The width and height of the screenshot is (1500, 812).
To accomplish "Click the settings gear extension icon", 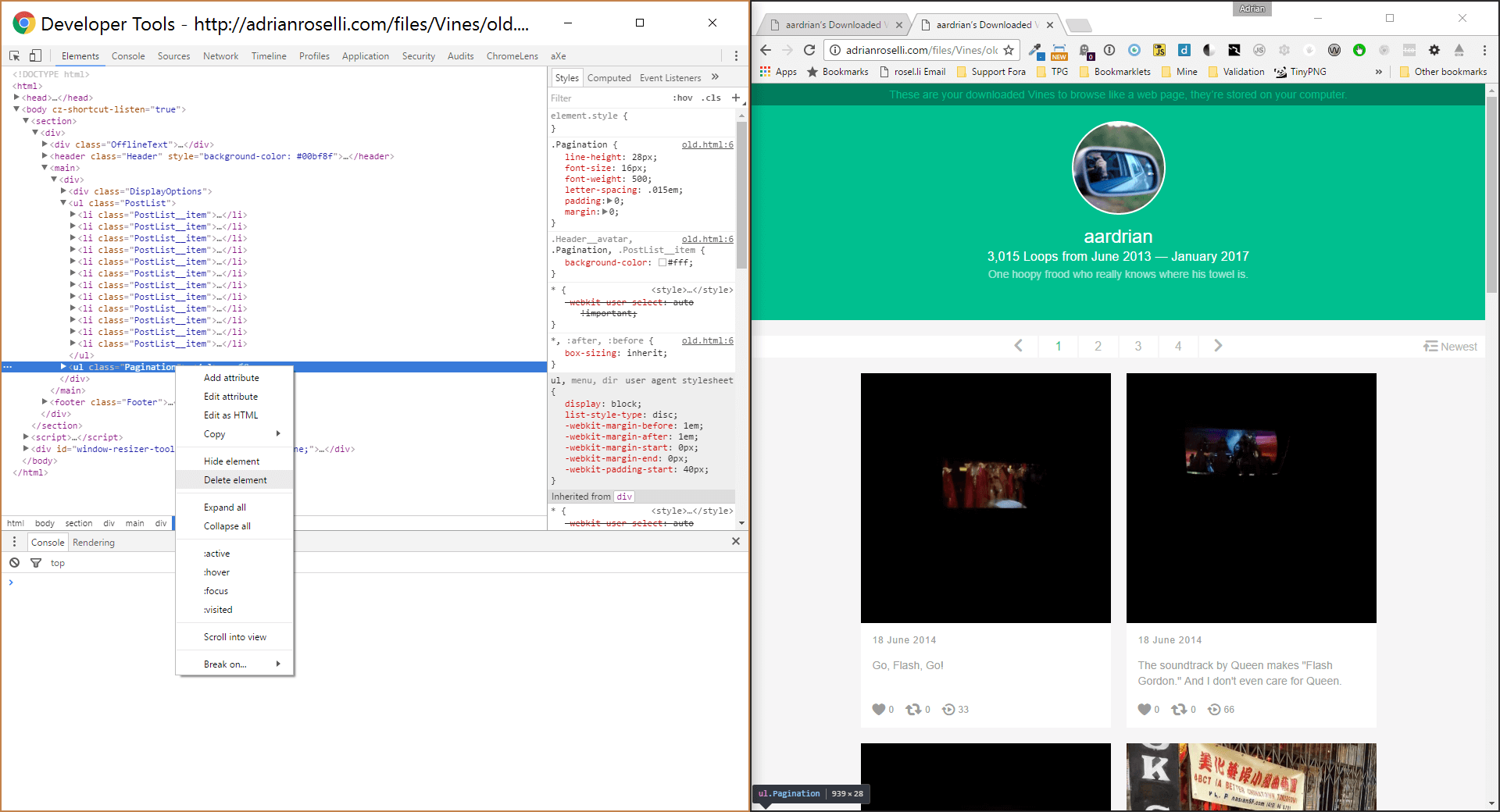I will [1434, 50].
